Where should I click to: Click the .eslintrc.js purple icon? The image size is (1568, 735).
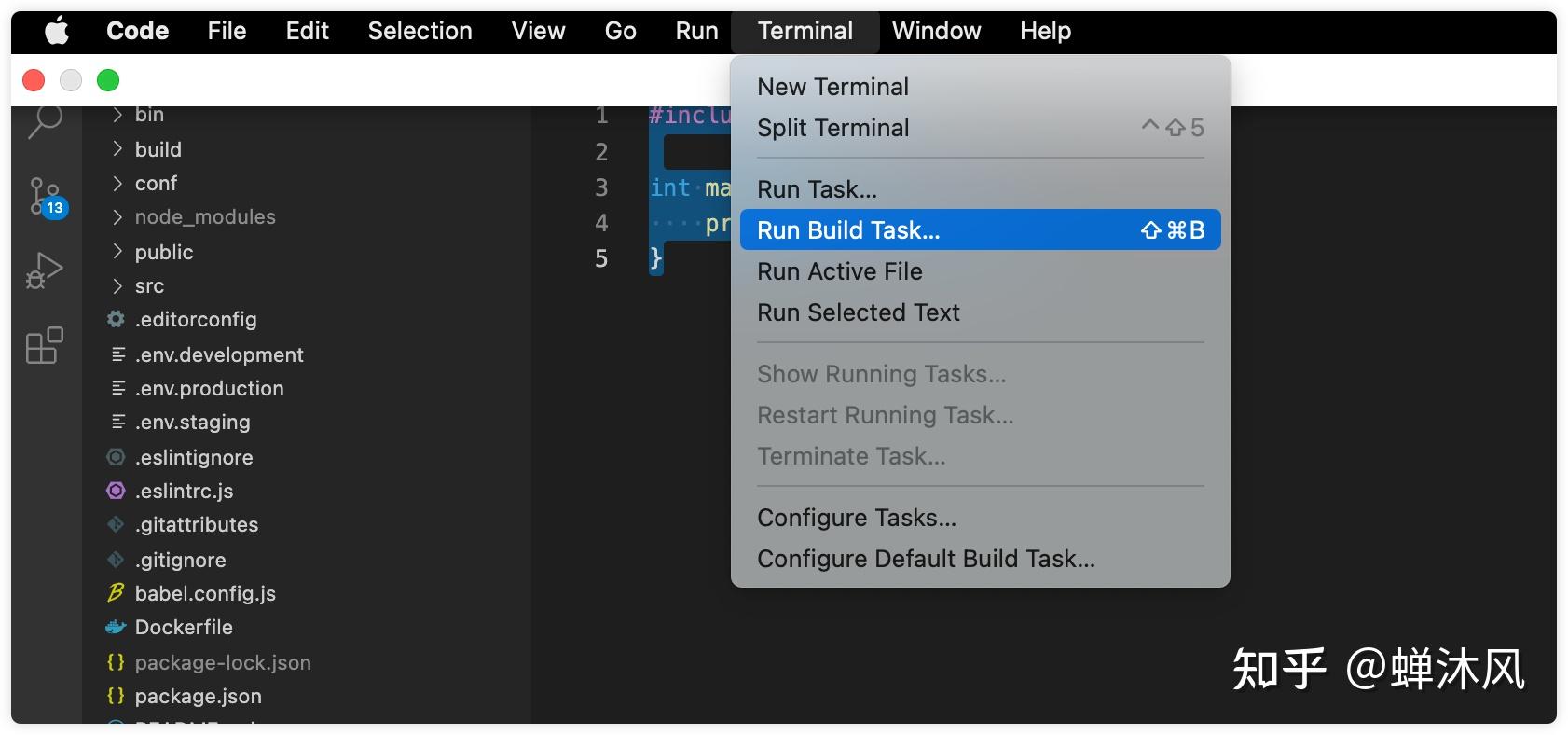(116, 491)
